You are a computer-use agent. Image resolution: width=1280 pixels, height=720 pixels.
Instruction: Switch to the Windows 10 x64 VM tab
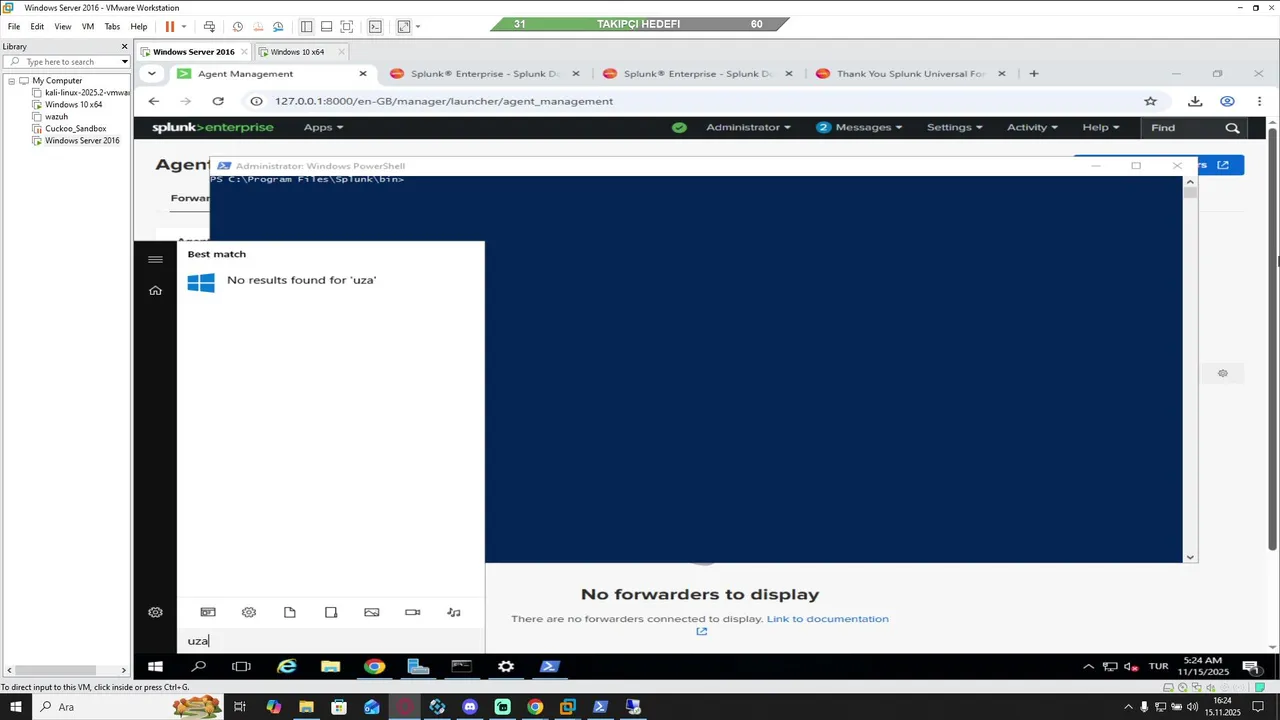click(297, 52)
